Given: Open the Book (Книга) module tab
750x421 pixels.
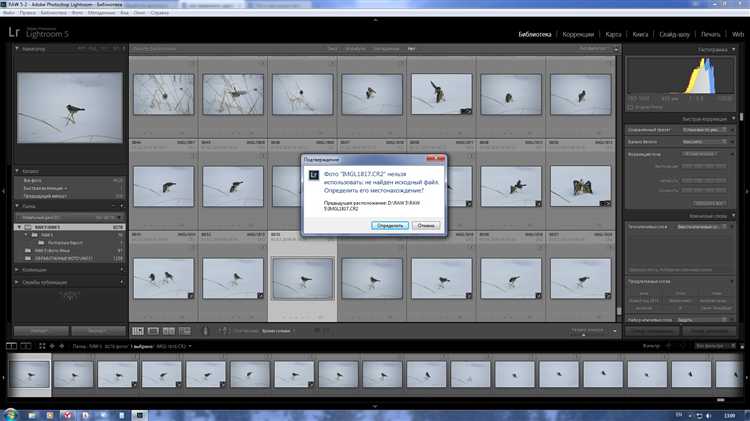Looking at the screenshot, I should point(640,34).
